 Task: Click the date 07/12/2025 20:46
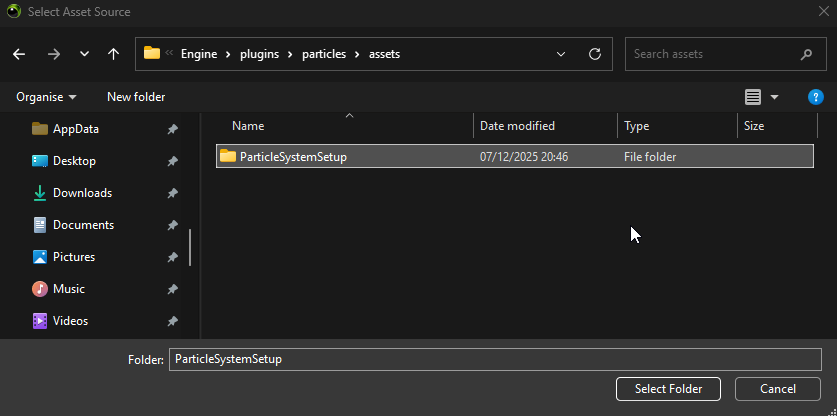524,157
